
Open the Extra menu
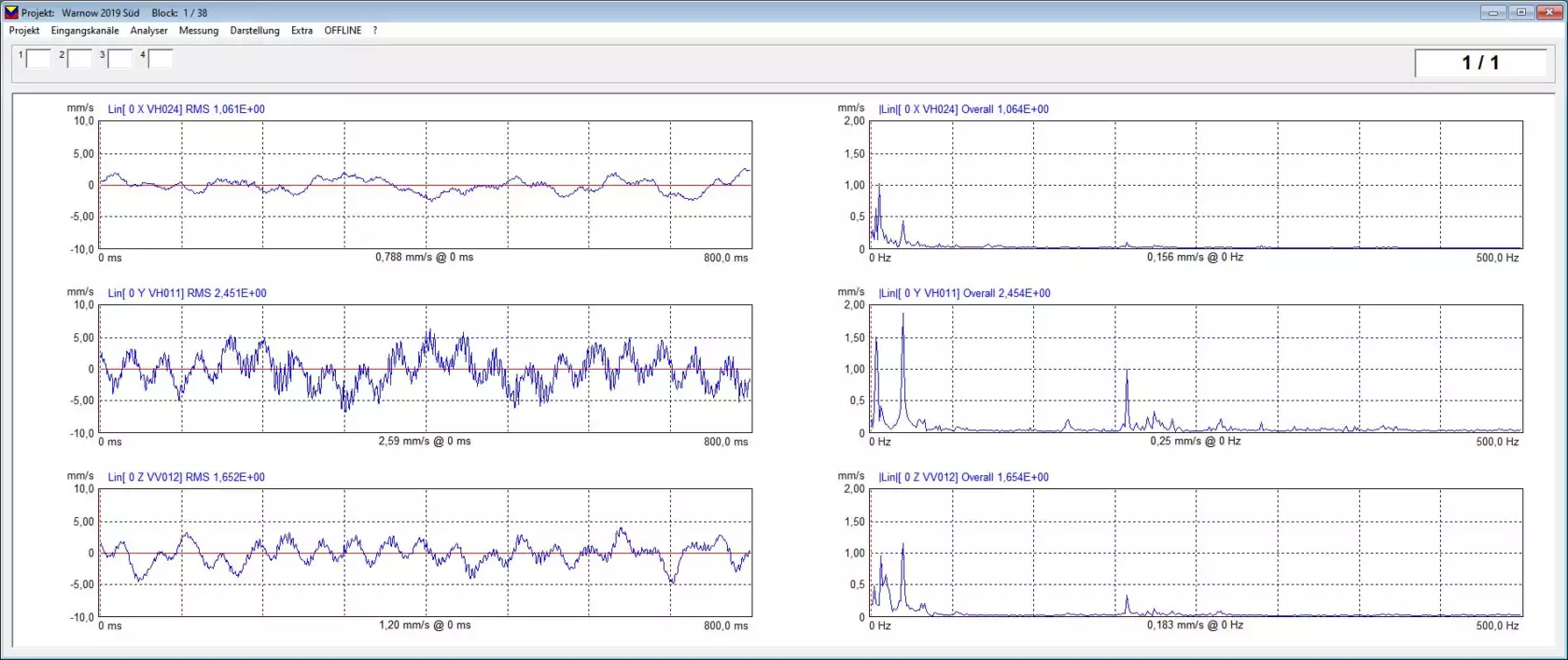[x=301, y=31]
